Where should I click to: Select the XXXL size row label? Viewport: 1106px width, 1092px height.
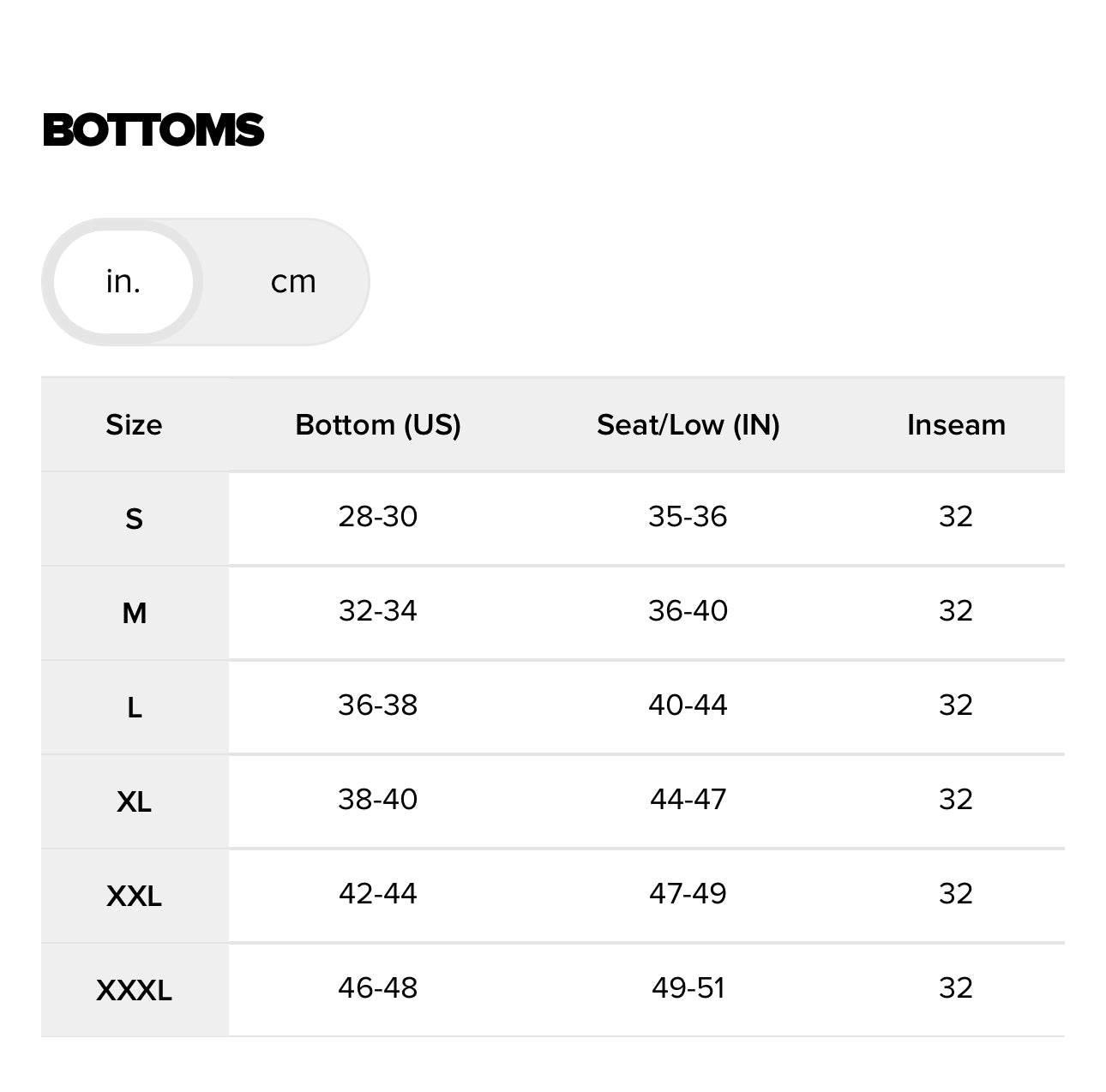(134, 990)
